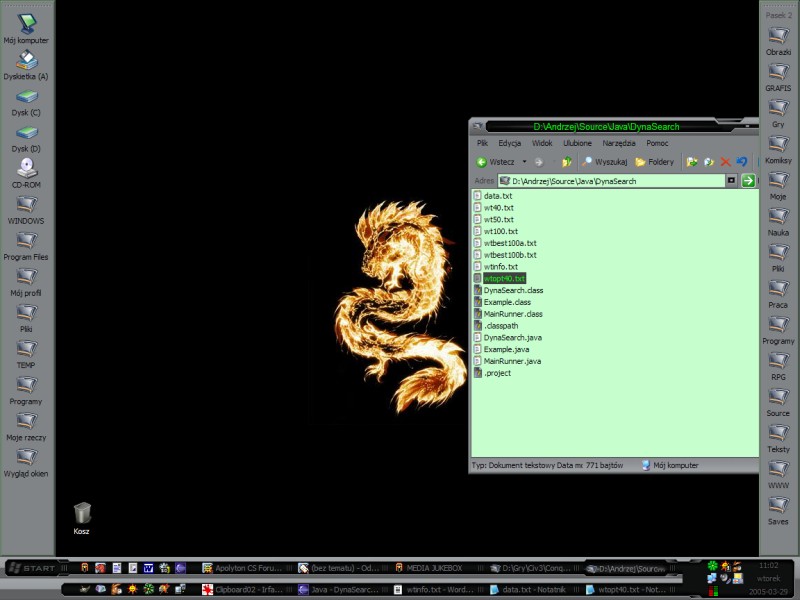Screen dimensions: 800x600
Task: Click the red X delete icon
Action: (x=726, y=162)
